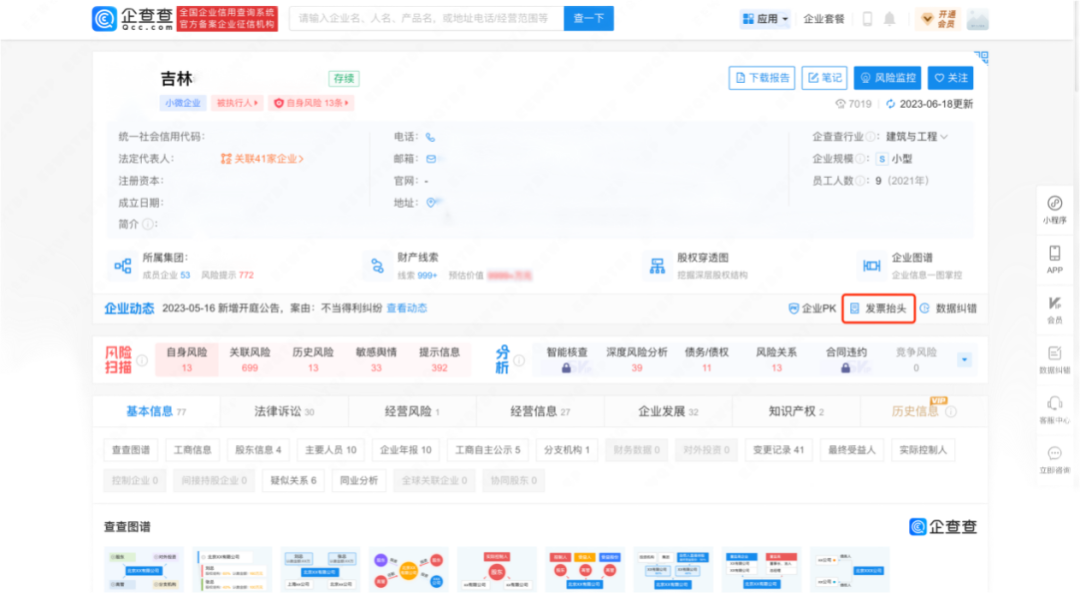
Task: Open the APP sidebar icon
Action: tap(1055, 260)
